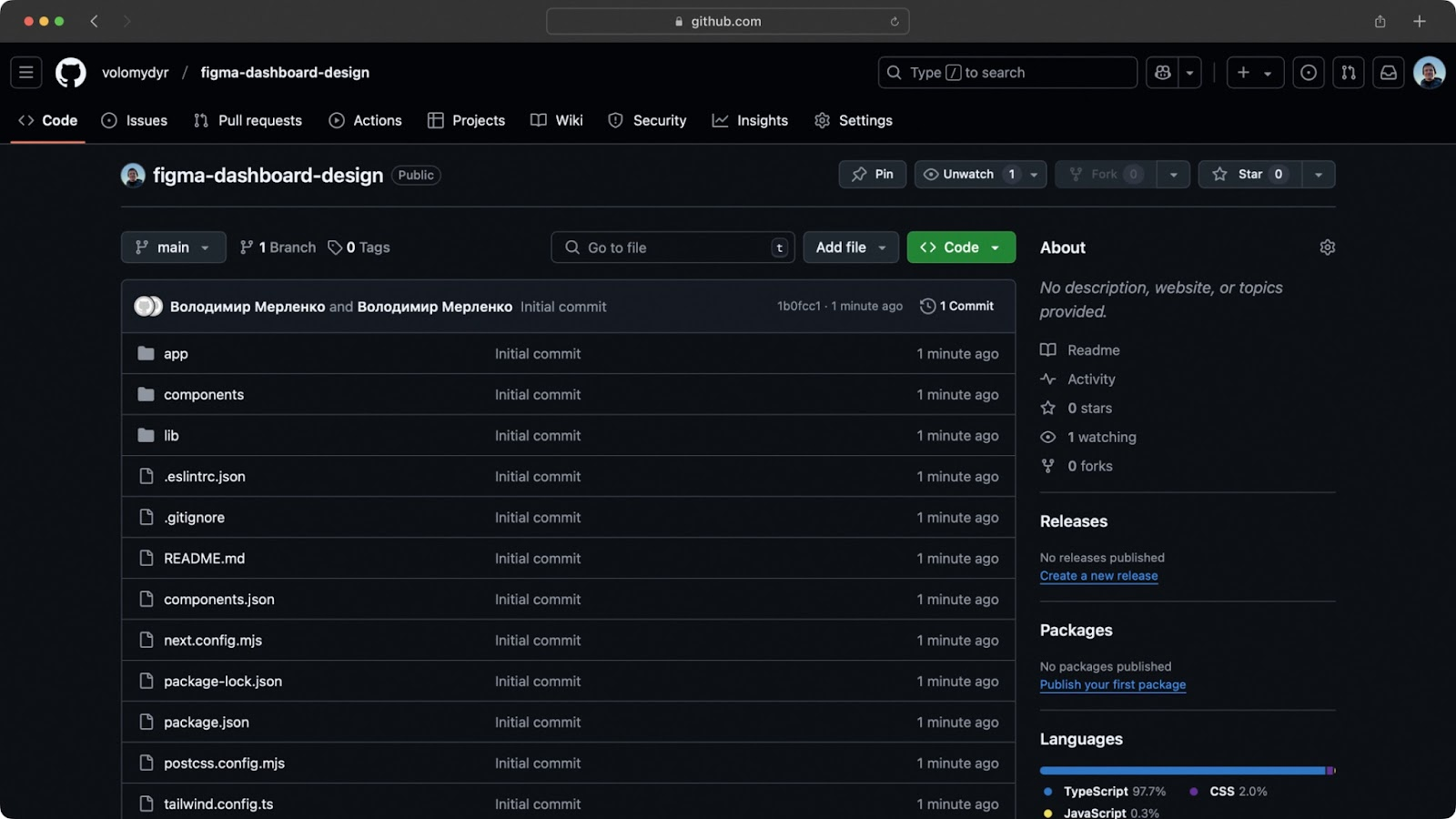Click the pull requests icon in header
This screenshot has height=819, width=1456.
[1349, 73]
